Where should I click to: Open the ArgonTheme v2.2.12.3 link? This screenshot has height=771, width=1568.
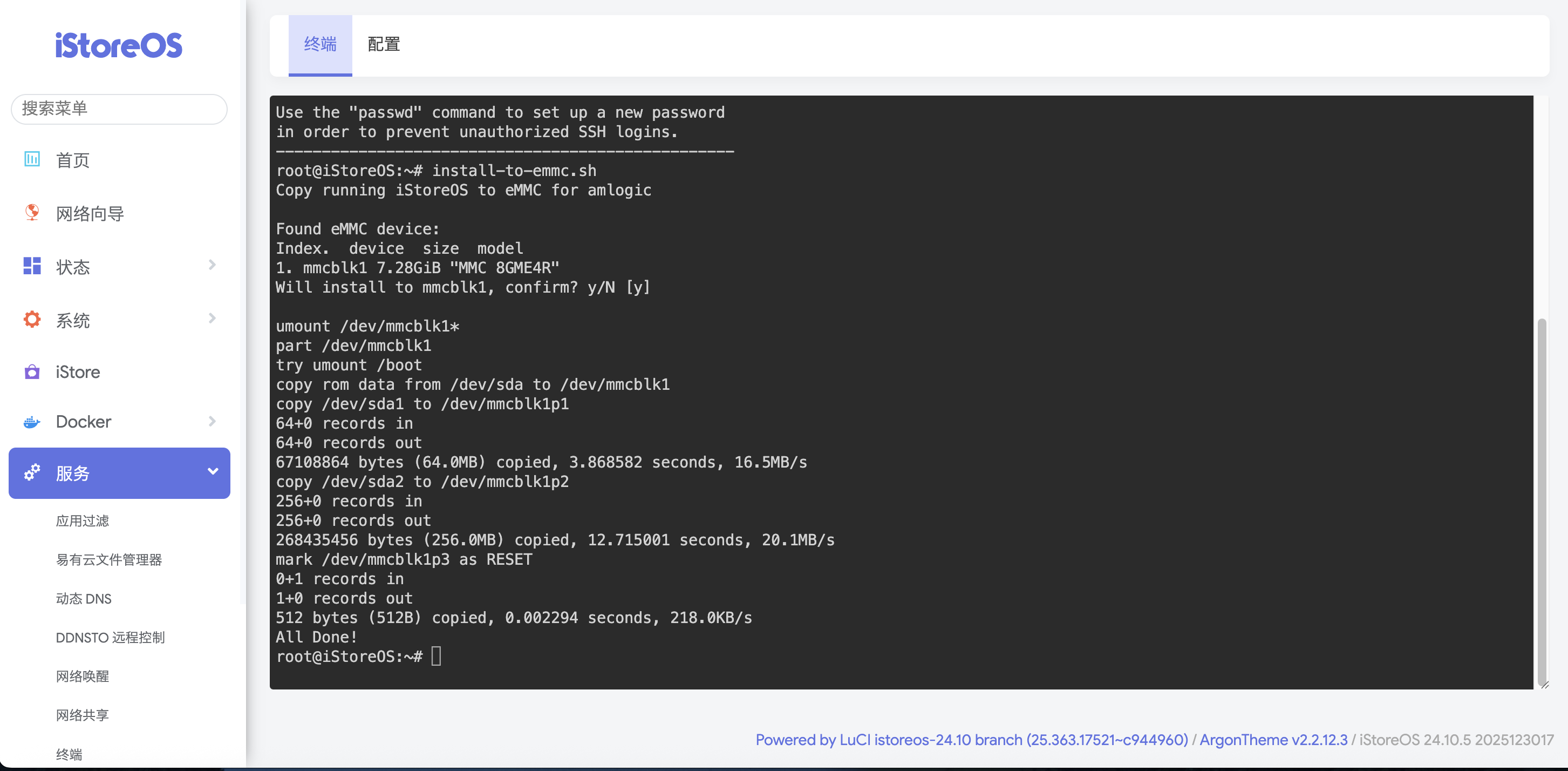click(1273, 740)
